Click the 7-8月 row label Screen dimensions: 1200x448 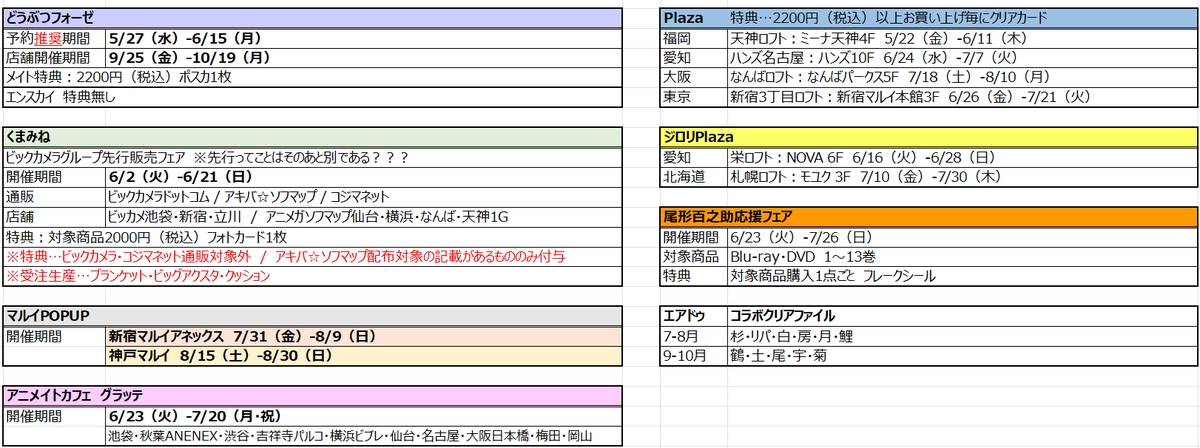(693, 335)
